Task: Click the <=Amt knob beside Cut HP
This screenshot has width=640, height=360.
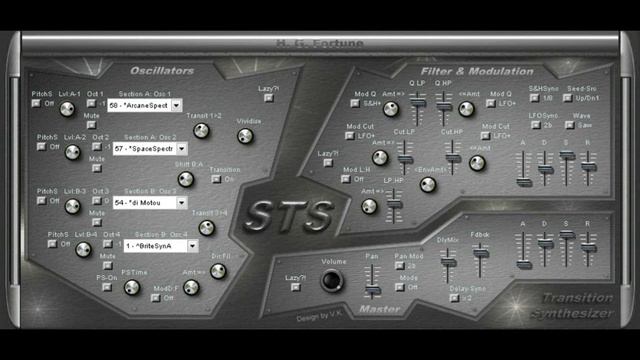Action: pyautogui.click(x=477, y=163)
